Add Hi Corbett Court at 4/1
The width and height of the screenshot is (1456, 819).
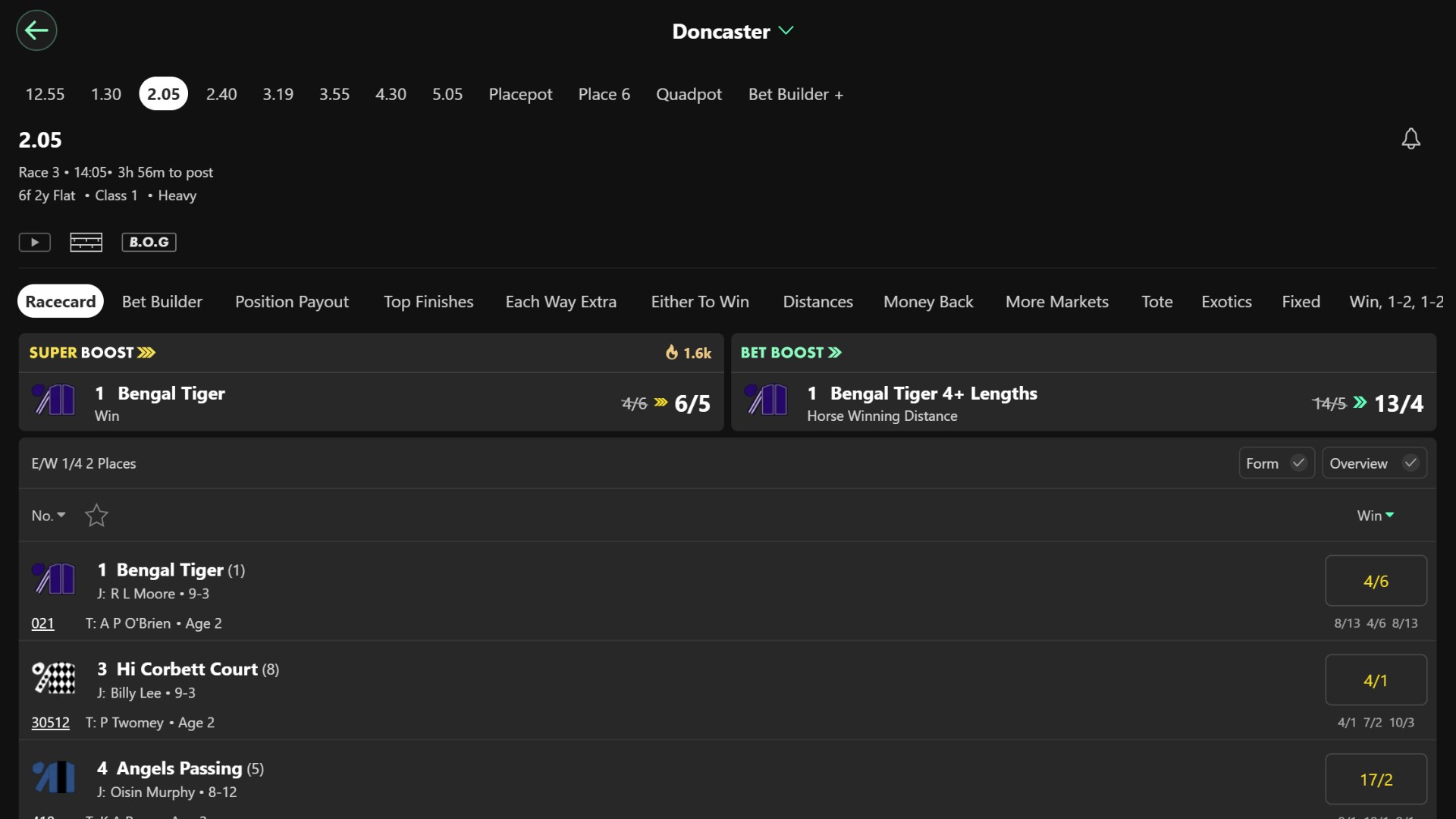click(x=1376, y=680)
